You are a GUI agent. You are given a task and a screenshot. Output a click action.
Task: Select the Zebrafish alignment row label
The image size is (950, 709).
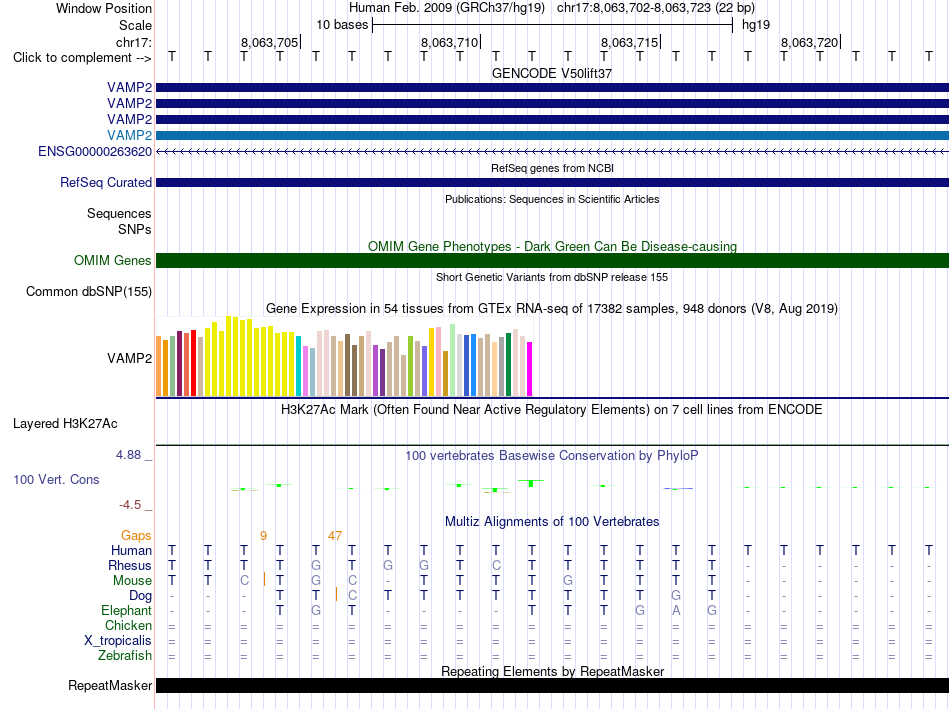[125, 656]
